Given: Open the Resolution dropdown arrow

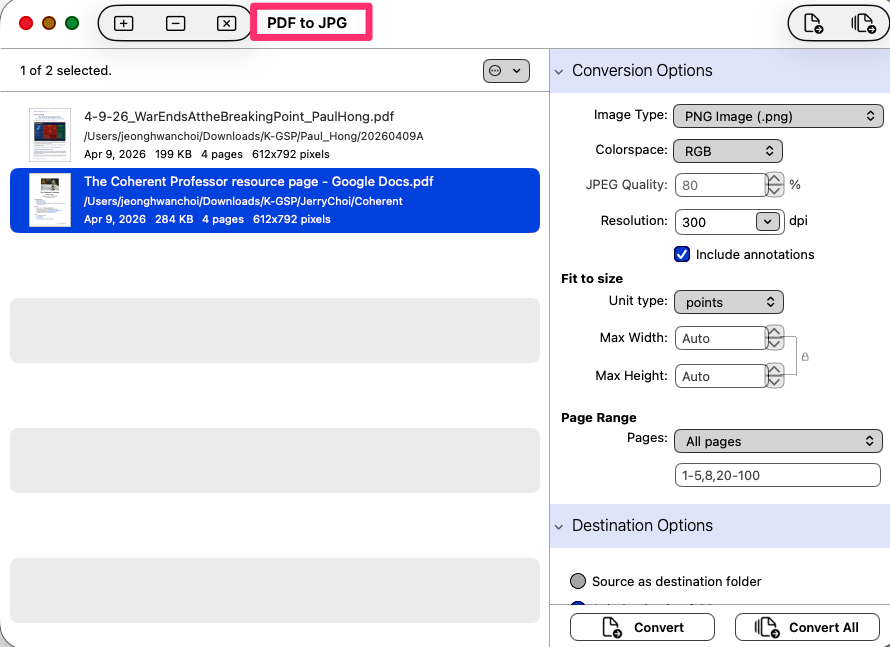Looking at the screenshot, I should pos(767,222).
